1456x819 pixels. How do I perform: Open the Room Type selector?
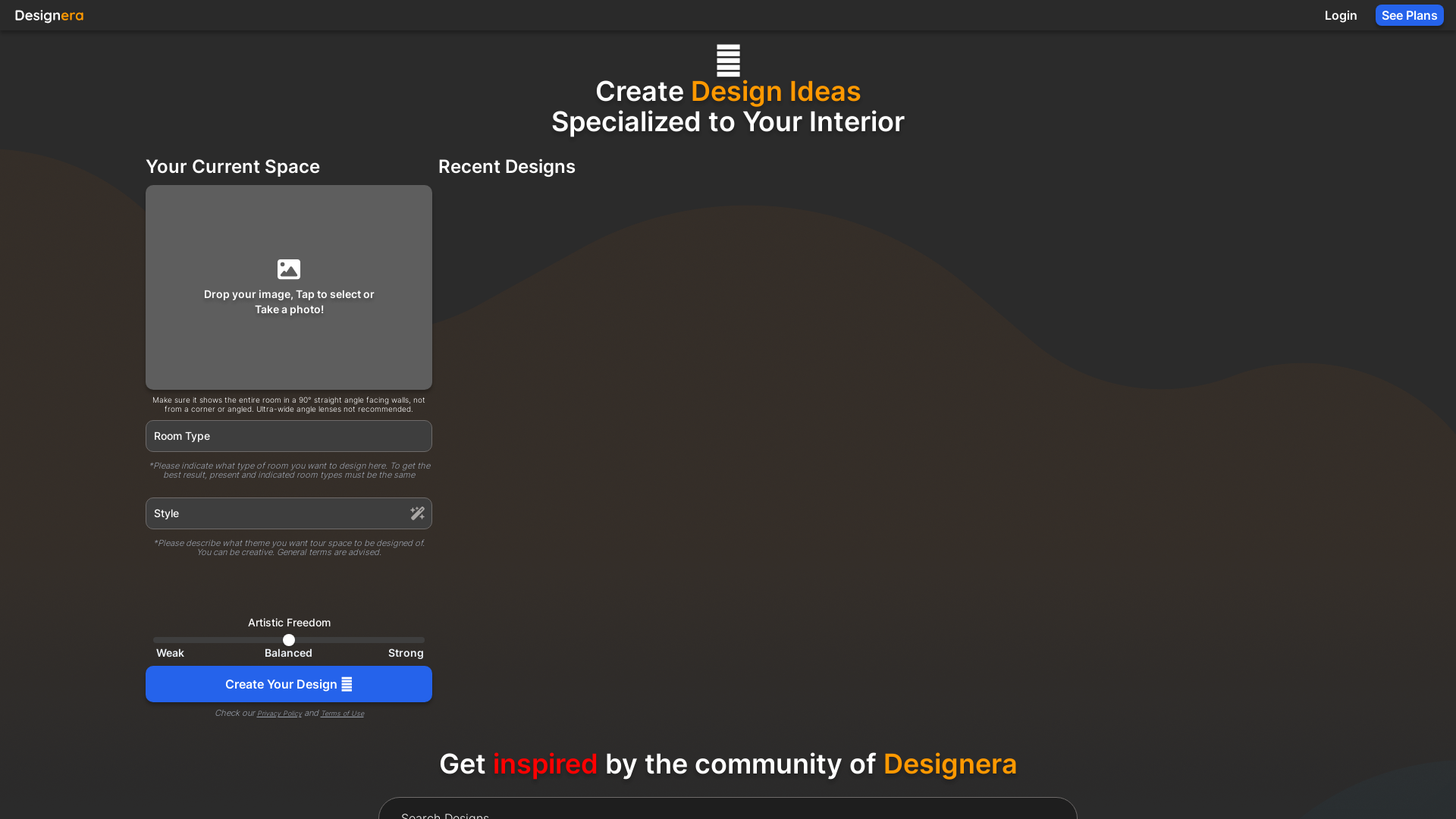coord(288,436)
